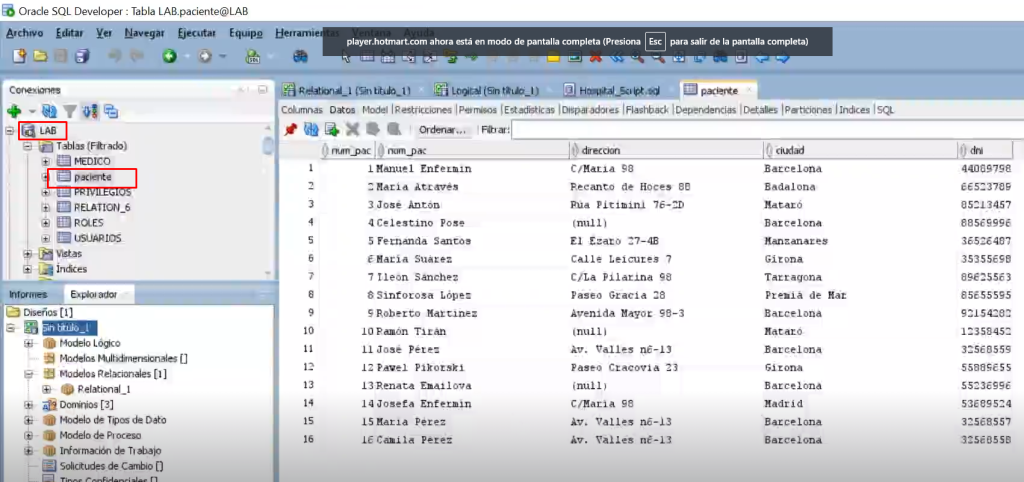
Task: Click in the Filtrar input field
Action: [767, 129]
